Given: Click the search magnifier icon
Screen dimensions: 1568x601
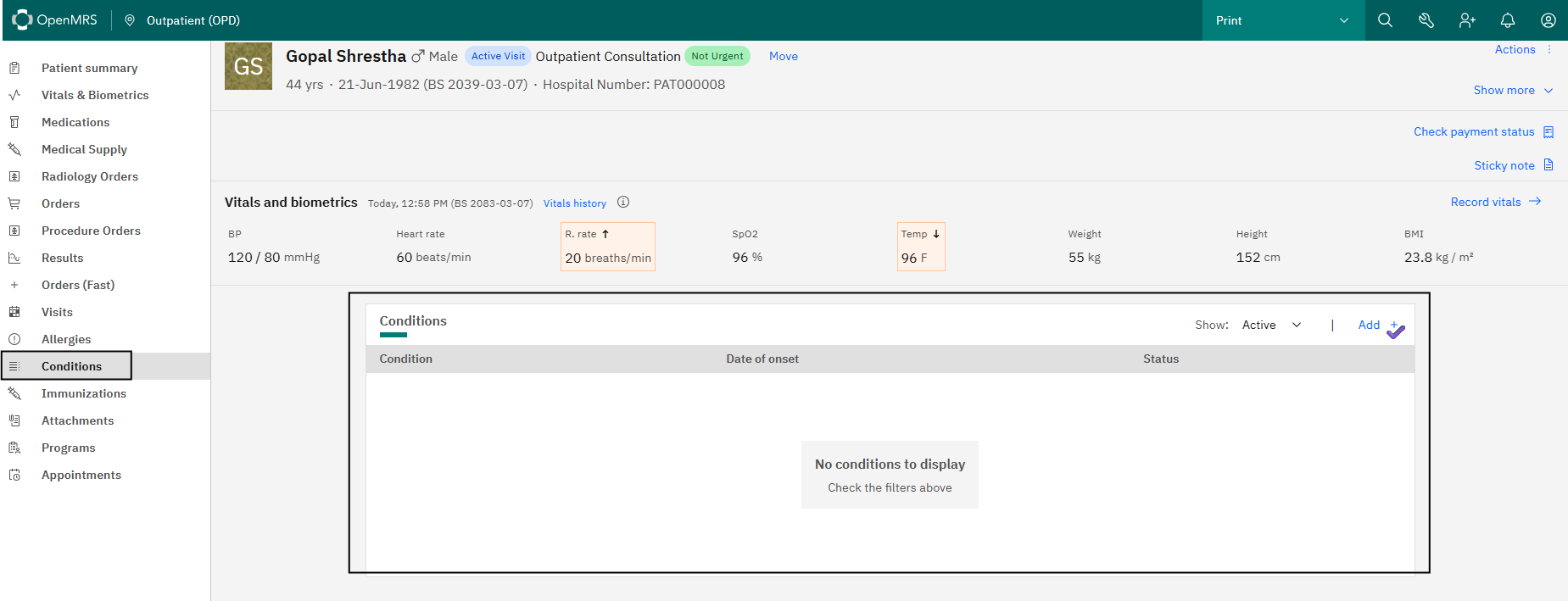Looking at the screenshot, I should point(1385,20).
